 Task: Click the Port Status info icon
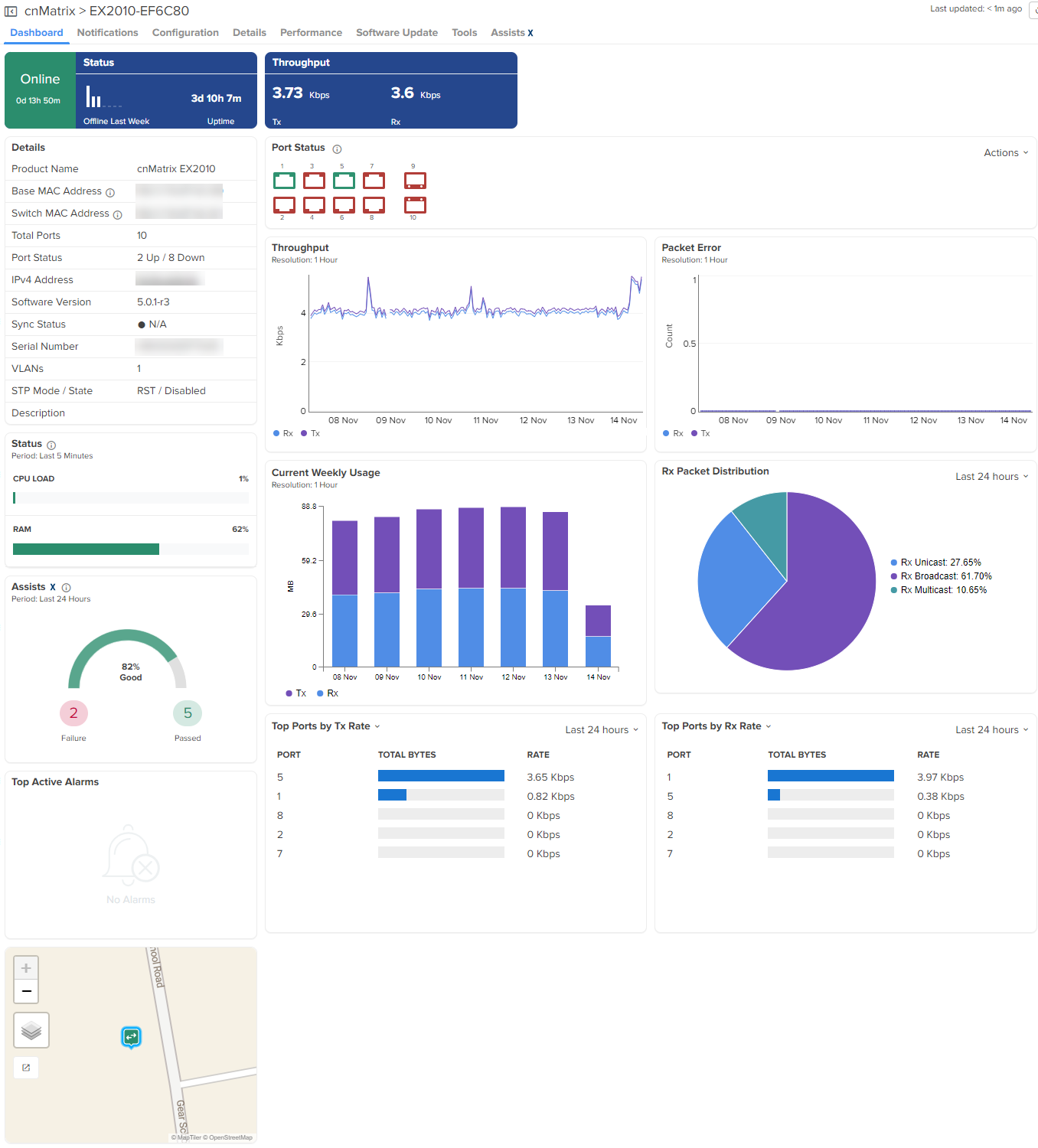click(x=337, y=148)
